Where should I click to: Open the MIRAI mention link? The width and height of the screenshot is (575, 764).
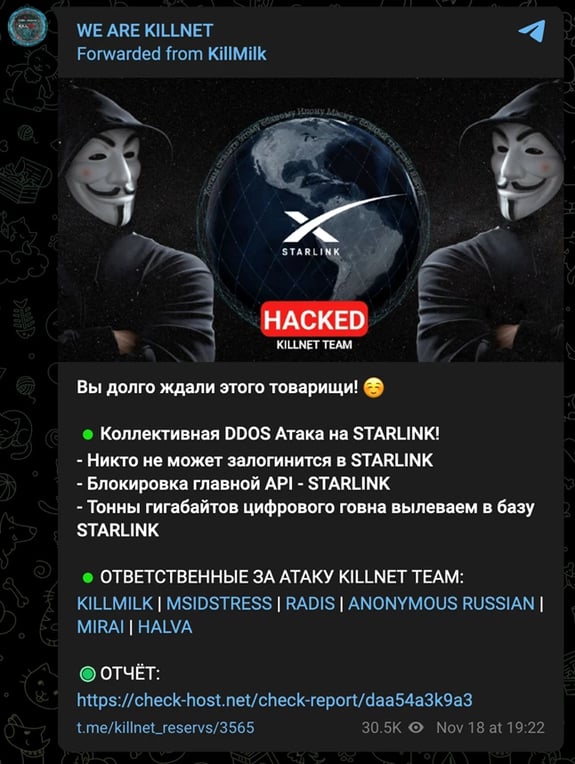(x=100, y=627)
